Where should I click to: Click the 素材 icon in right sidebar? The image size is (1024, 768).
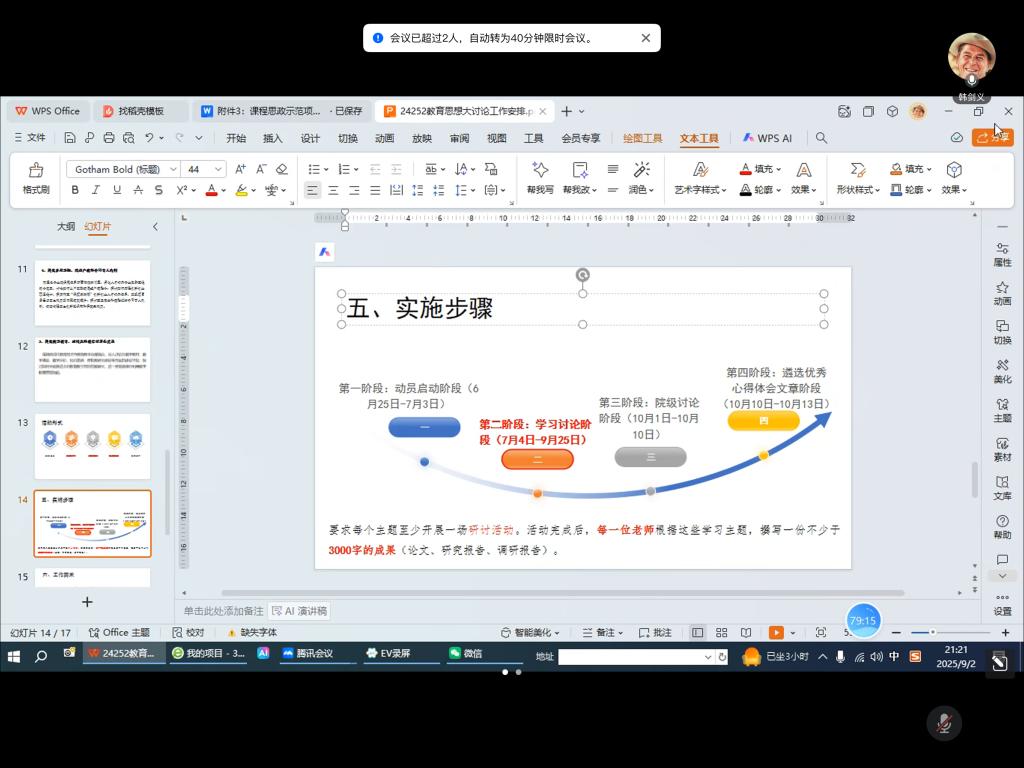pyautogui.click(x=1002, y=449)
